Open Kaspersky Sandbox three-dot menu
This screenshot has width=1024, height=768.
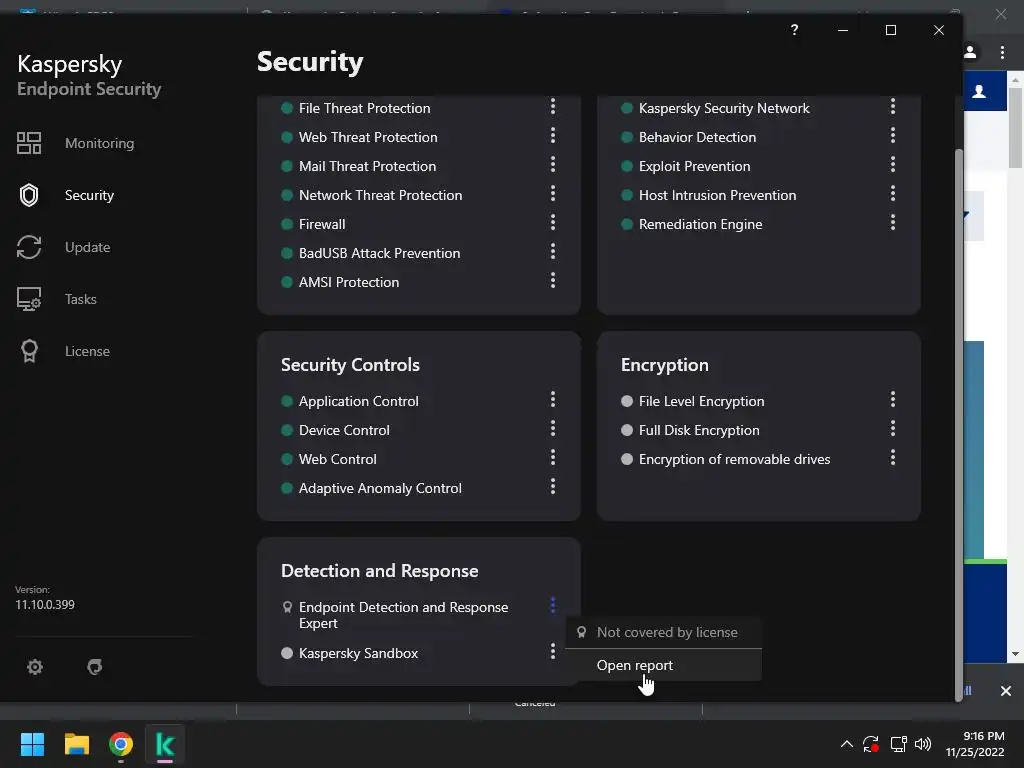point(552,651)
